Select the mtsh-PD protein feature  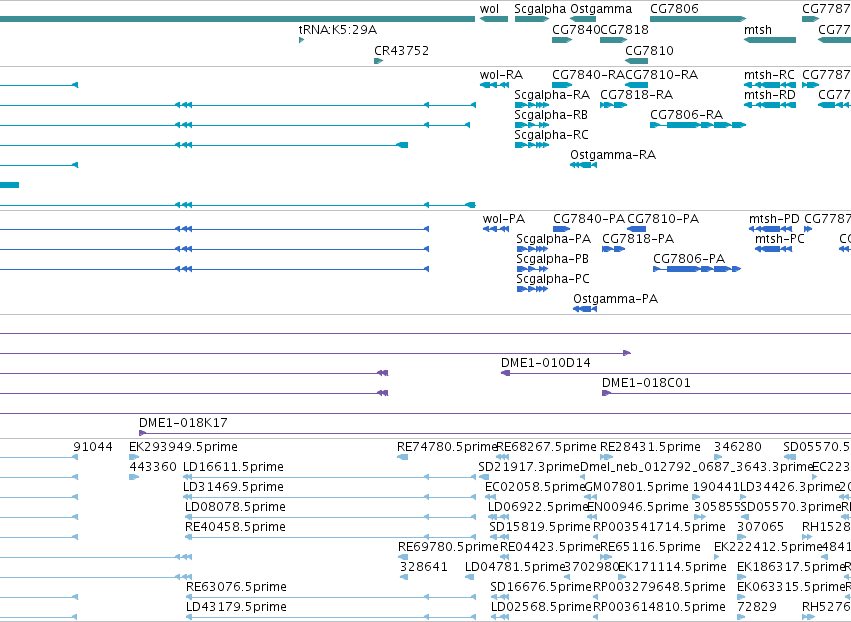(x=771, y=229)
